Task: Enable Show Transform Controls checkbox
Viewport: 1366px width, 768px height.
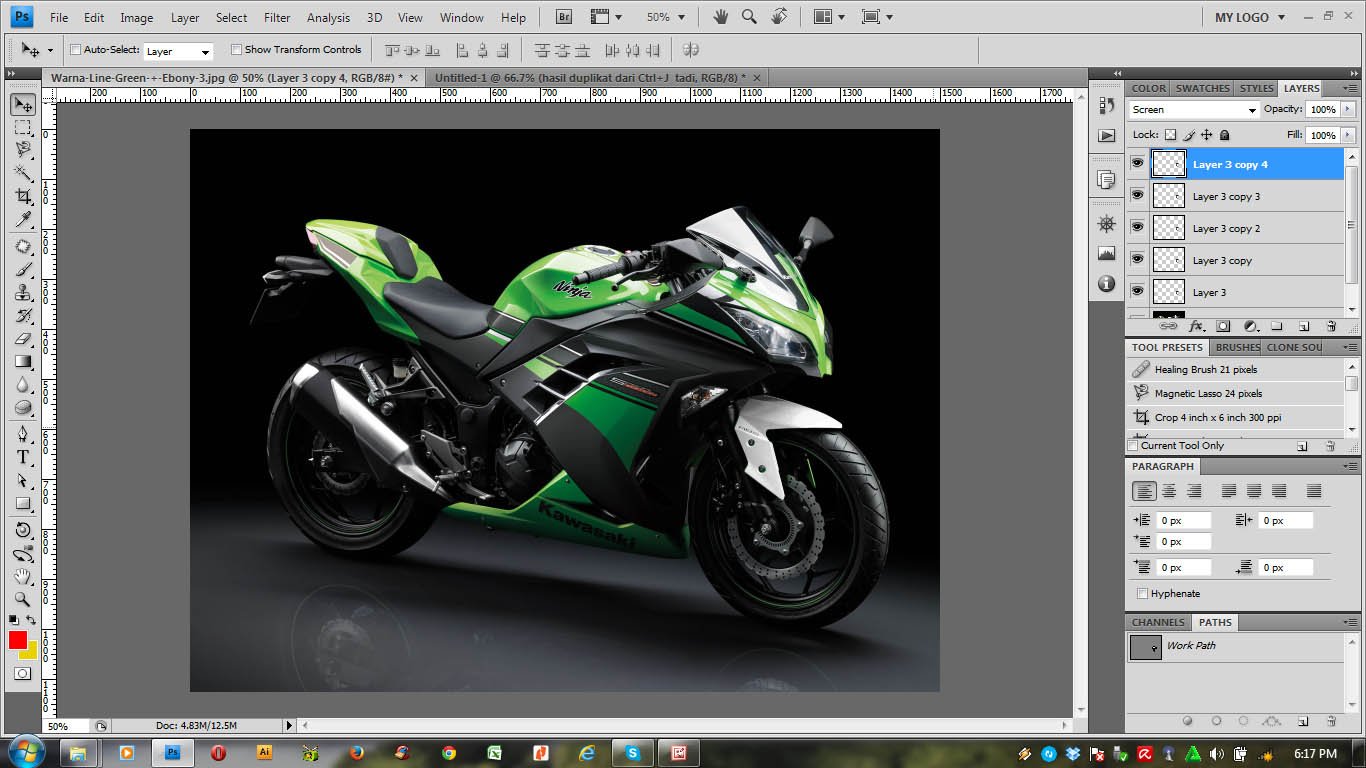Action: [x=236, y=49]
